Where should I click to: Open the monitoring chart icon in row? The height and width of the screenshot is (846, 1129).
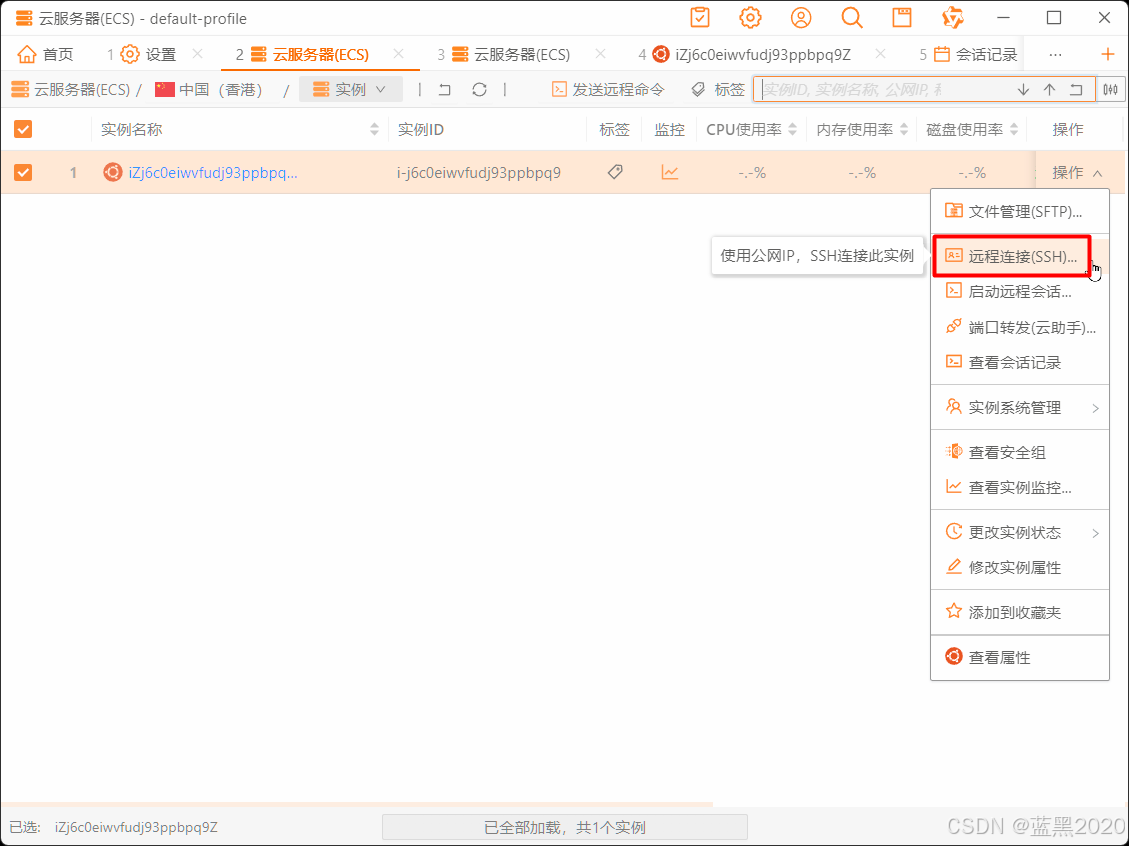click(670, 171)
